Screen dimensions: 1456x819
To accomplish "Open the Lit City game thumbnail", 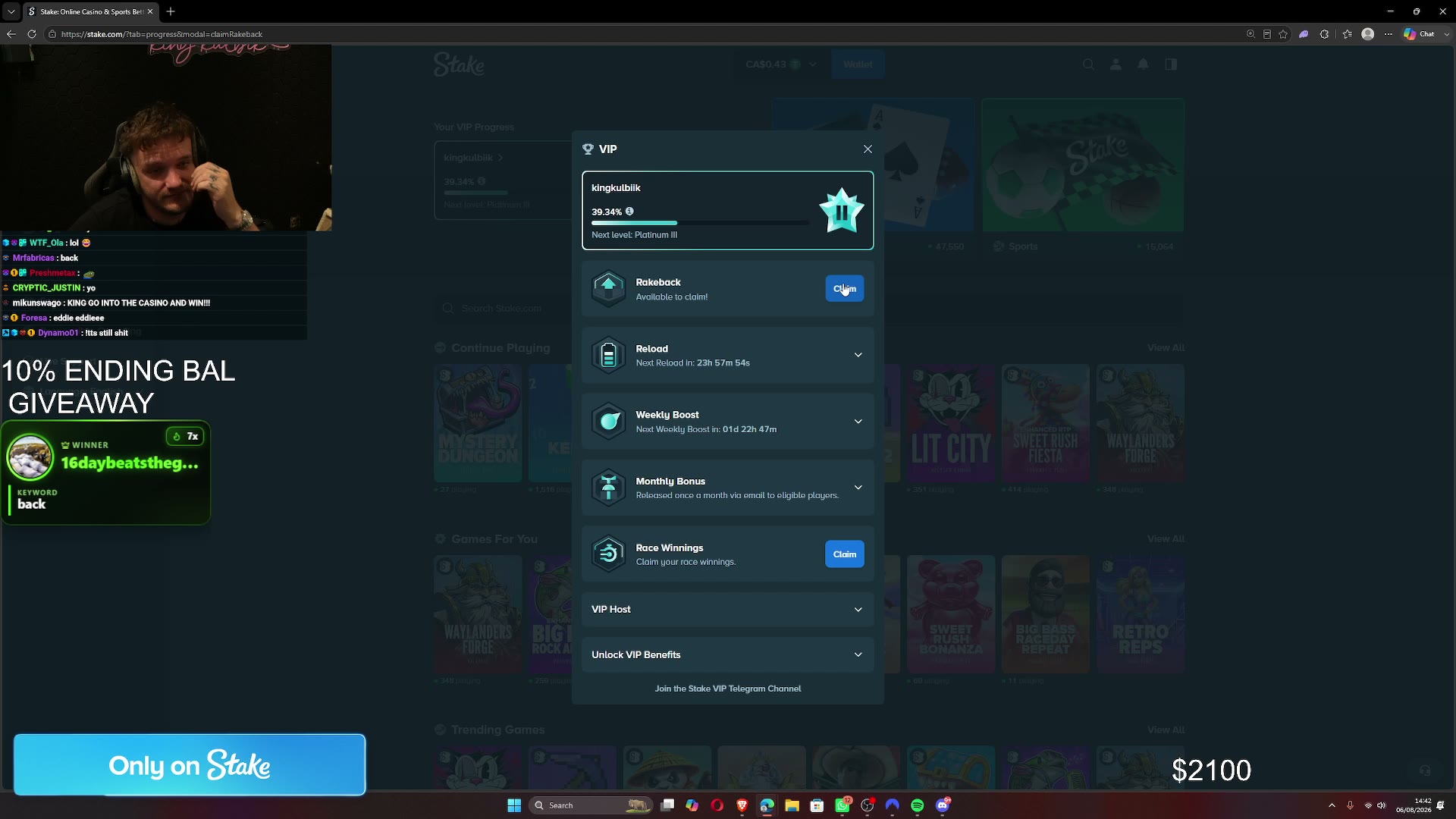I will click(x=951, y=423).
